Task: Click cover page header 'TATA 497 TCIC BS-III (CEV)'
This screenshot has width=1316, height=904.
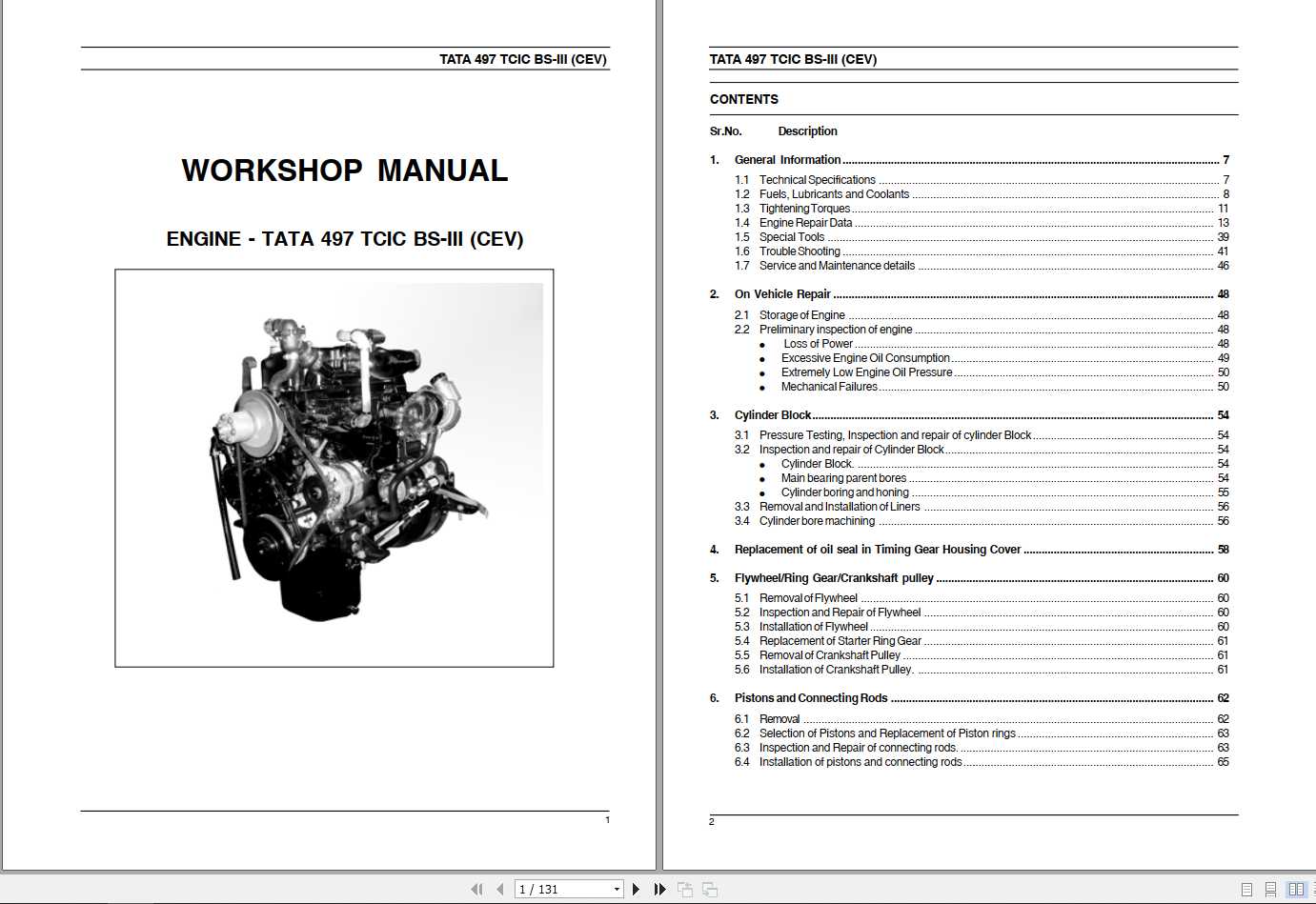Action: (523, 59)
